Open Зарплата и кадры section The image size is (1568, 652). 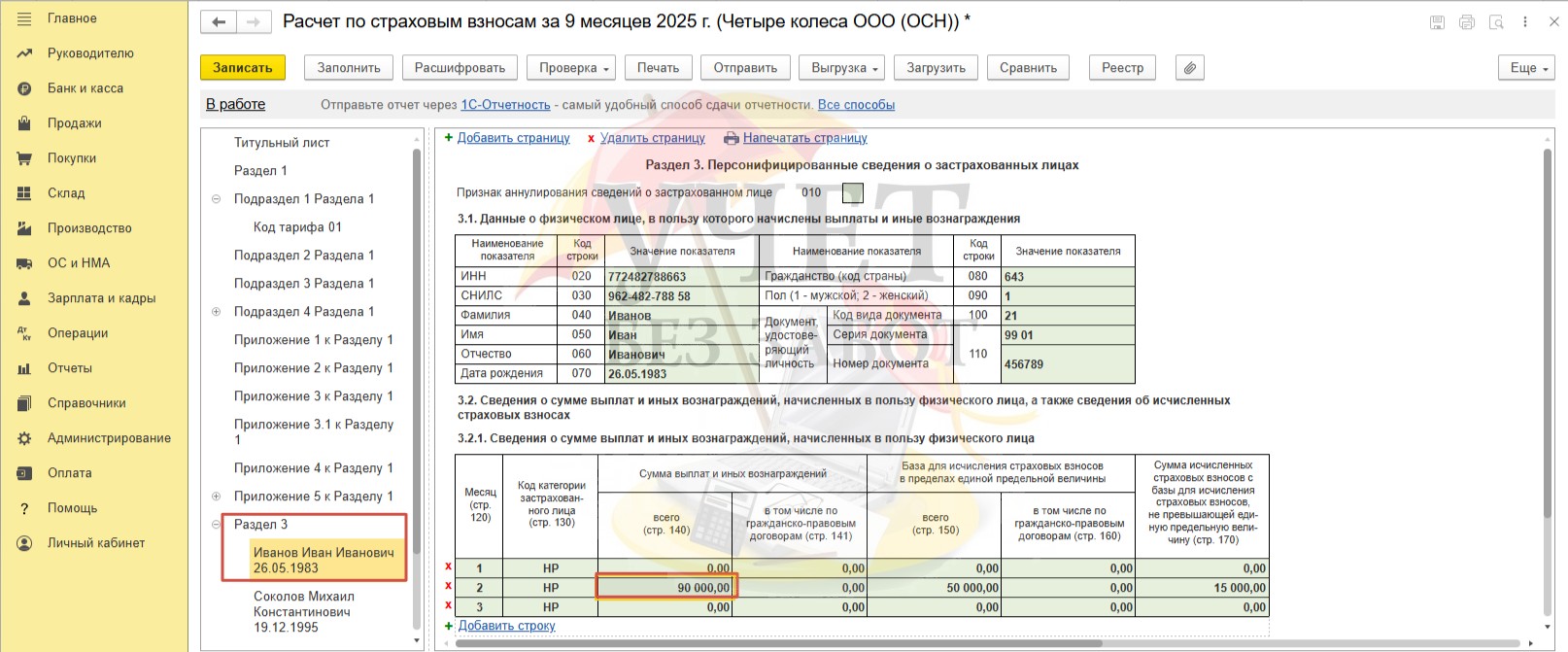point(102,298)
